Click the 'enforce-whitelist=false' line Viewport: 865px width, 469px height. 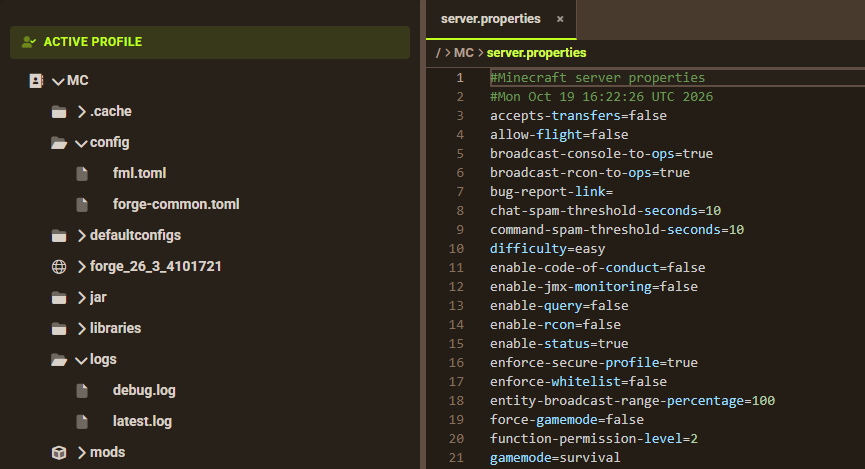pyautogui.click(x=578, y=382)
